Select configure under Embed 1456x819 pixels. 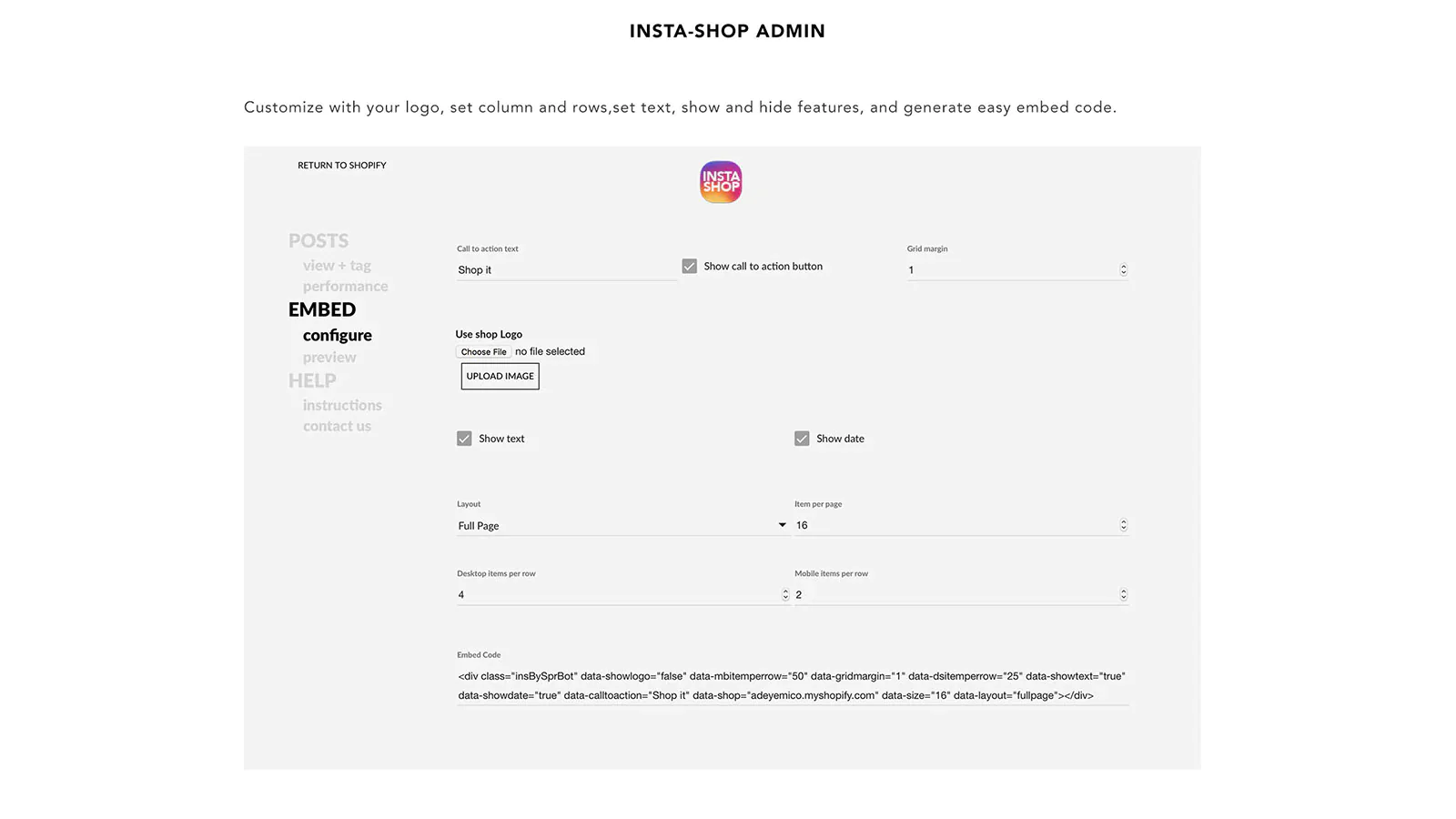[x=337, y=335]
